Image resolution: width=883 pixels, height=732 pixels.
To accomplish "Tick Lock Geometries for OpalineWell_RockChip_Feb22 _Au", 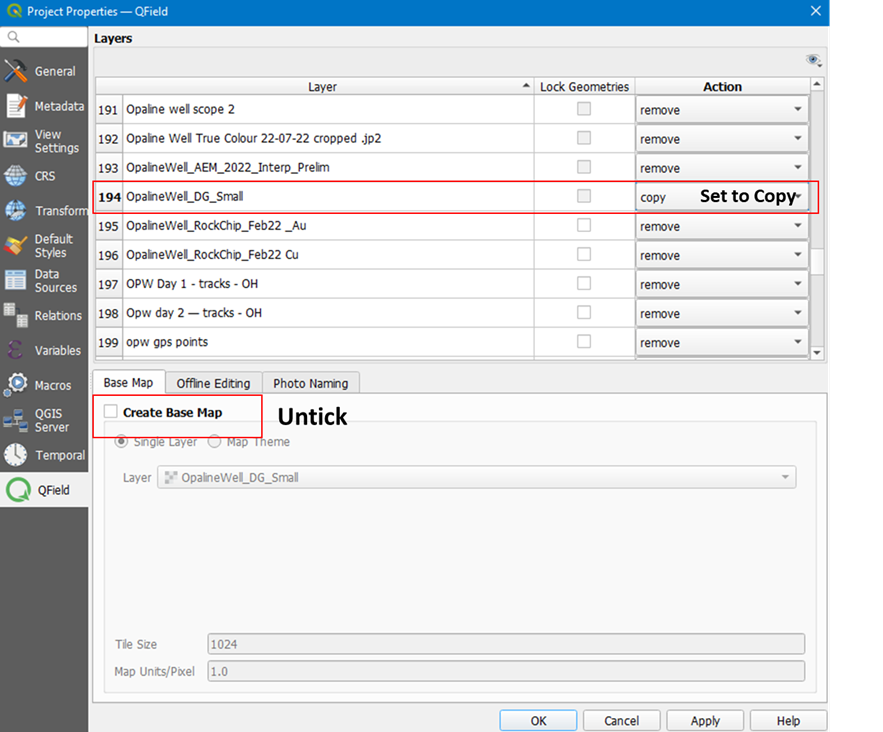I will (584, 225).
